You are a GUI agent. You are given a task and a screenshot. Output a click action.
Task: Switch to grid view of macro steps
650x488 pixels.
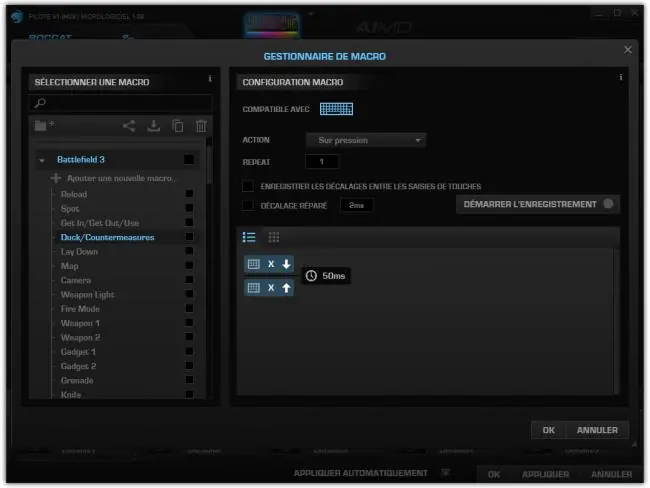pos(274,237)
